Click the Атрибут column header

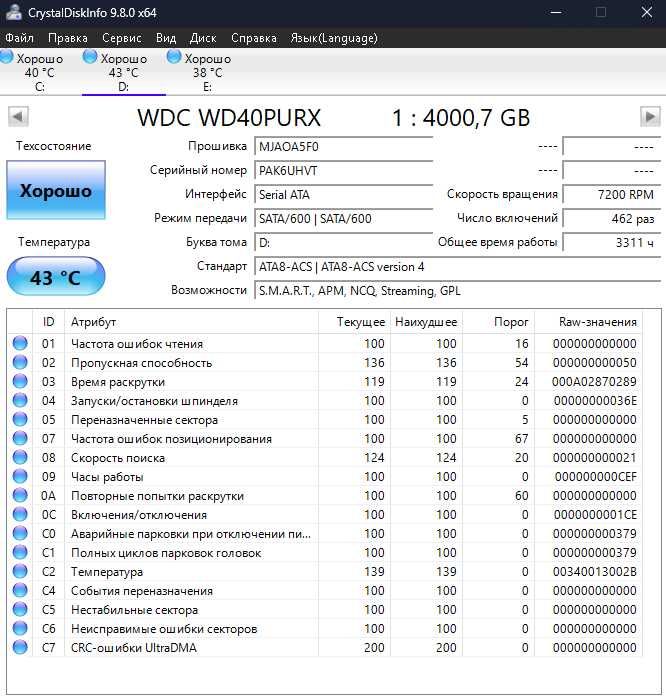pos(191,322)
